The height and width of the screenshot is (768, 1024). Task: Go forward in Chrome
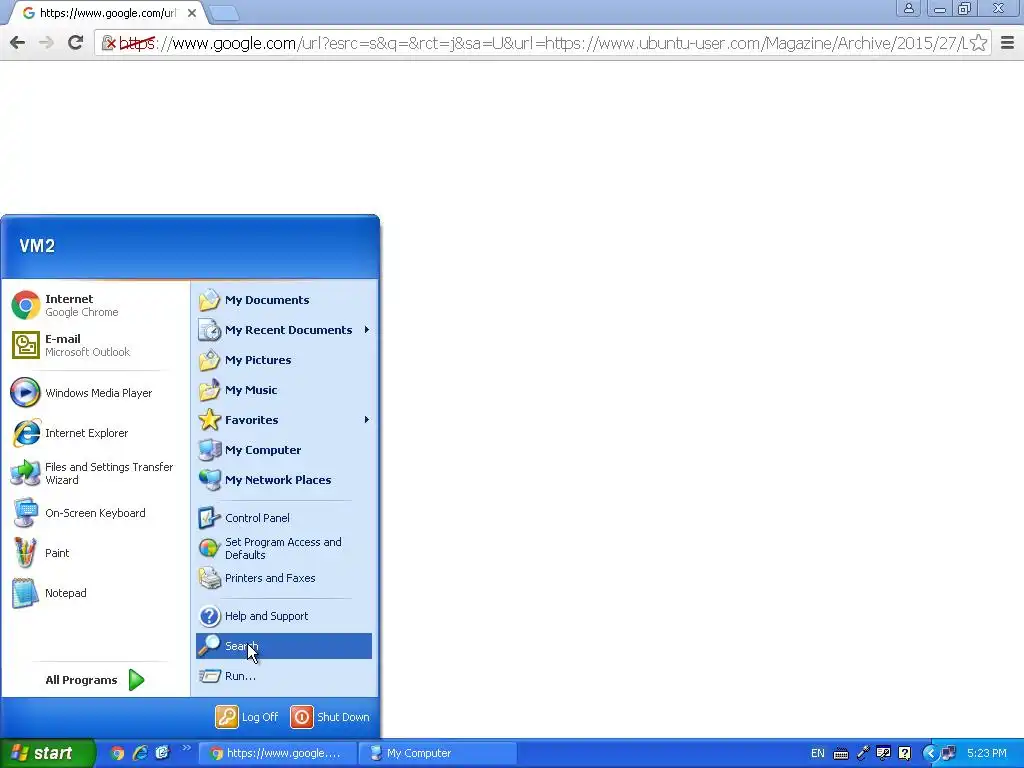(46, 43)
